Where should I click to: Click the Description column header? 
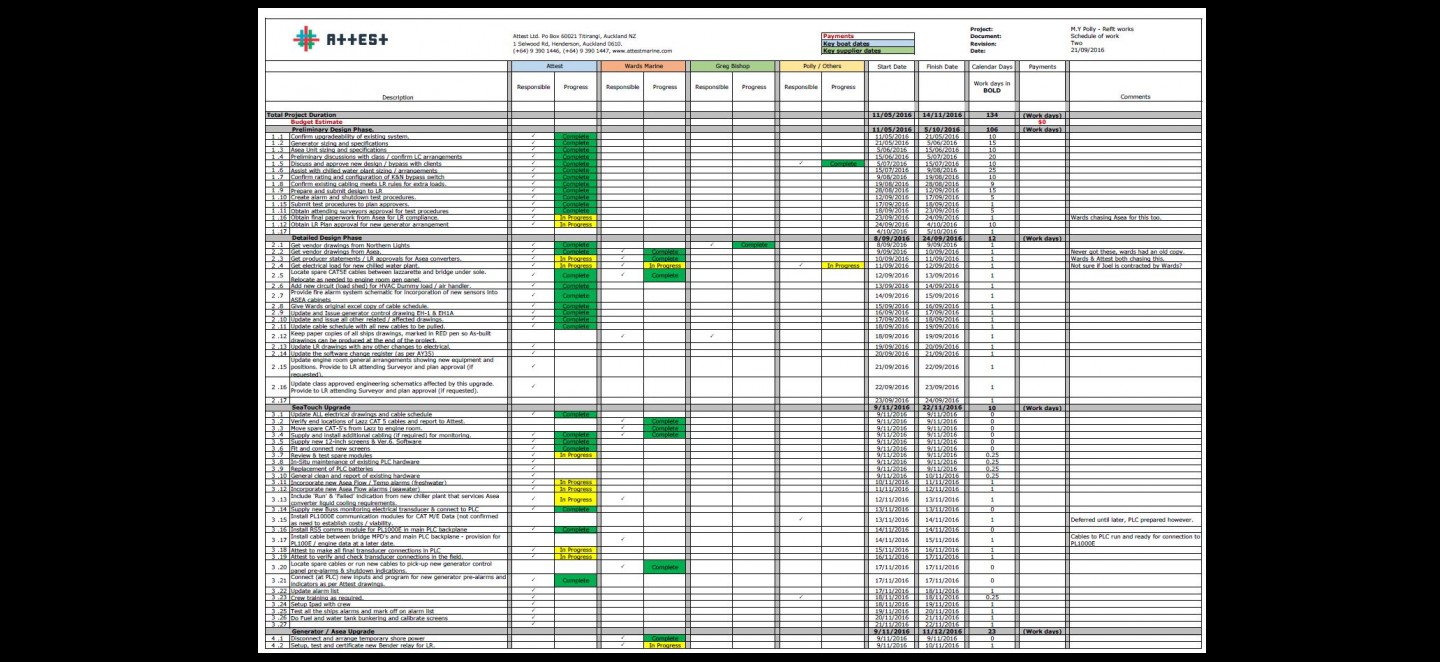[397, 97]
